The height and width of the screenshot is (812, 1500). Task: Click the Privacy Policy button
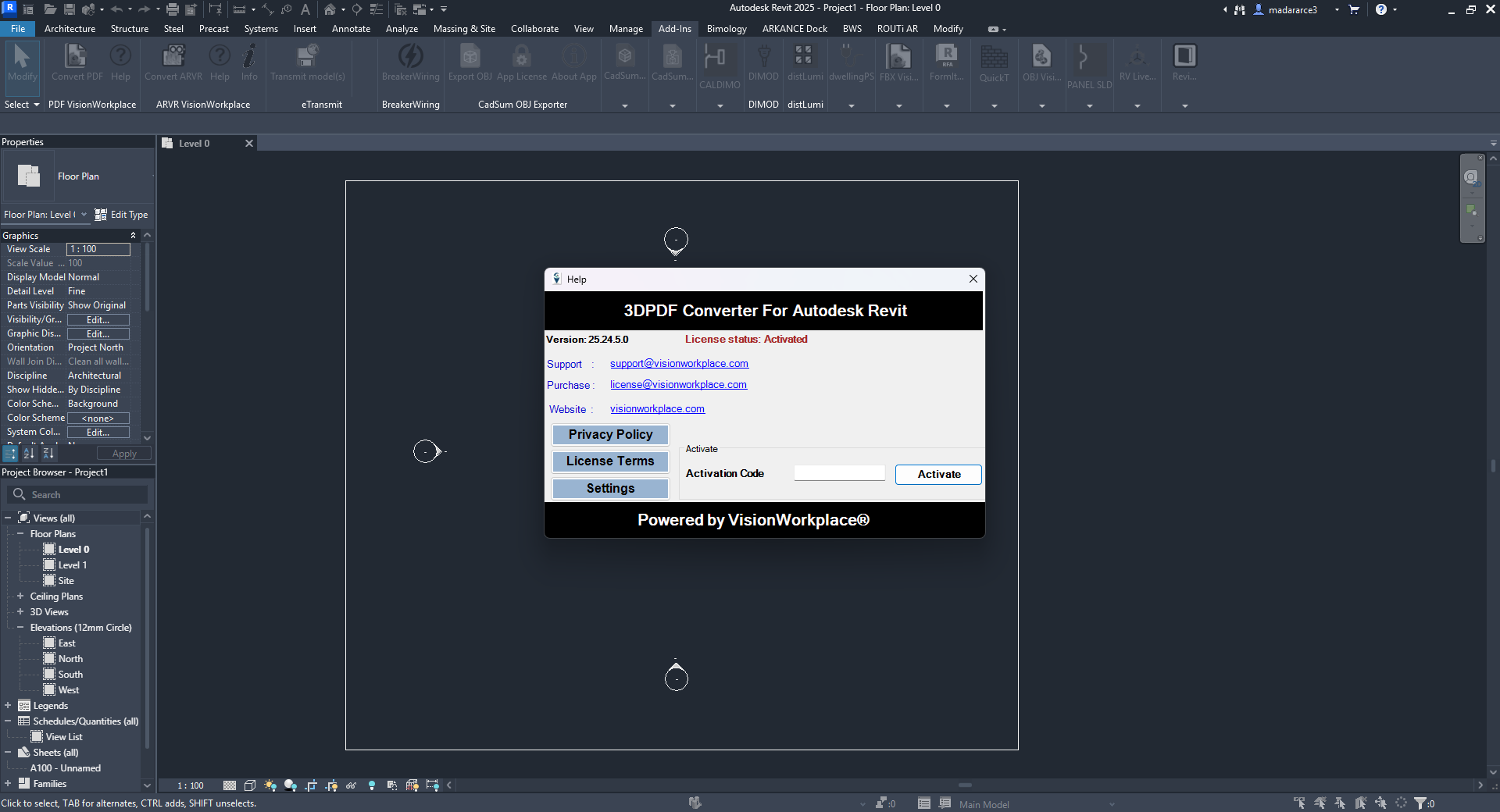coord(610,434)
